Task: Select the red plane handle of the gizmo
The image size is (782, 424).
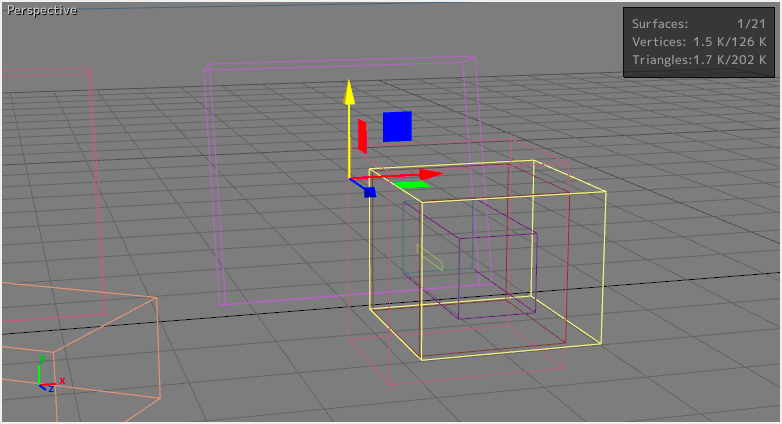Action: tap(363, 136)
